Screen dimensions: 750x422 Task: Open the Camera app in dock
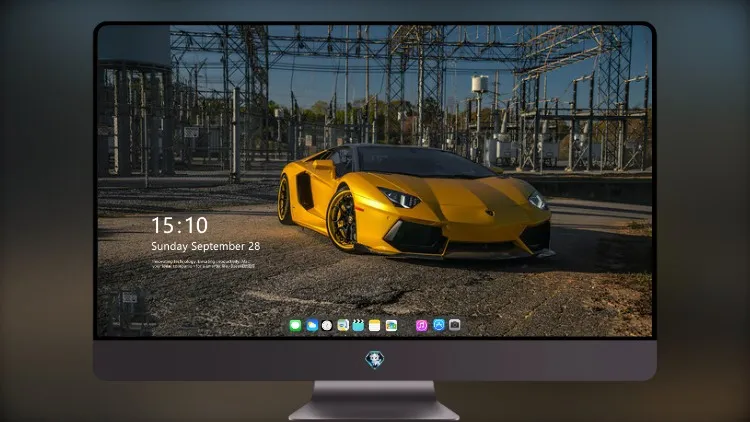click(x=454, y=325)
